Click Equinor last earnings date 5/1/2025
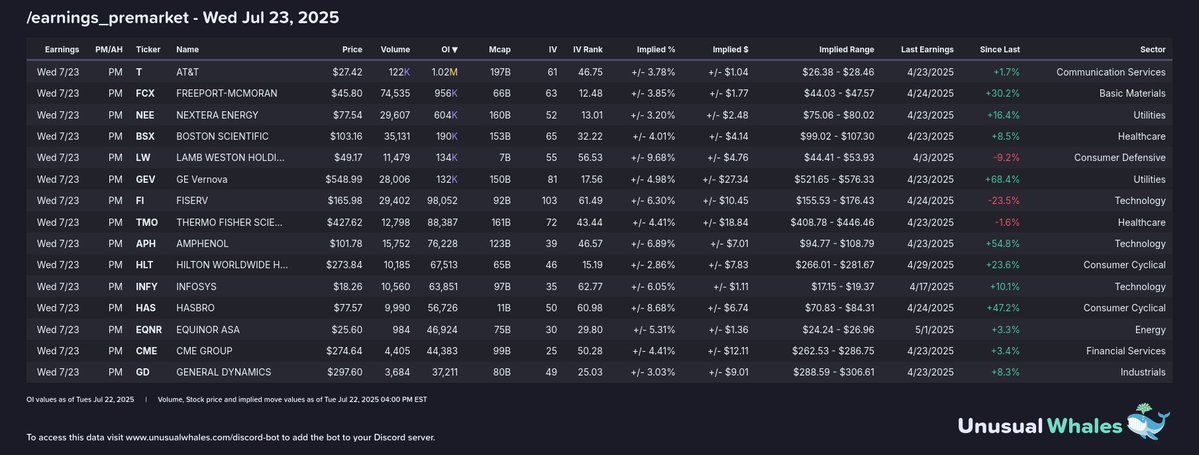This screenshot has width=1199, height=455. (x=934, y=330)
